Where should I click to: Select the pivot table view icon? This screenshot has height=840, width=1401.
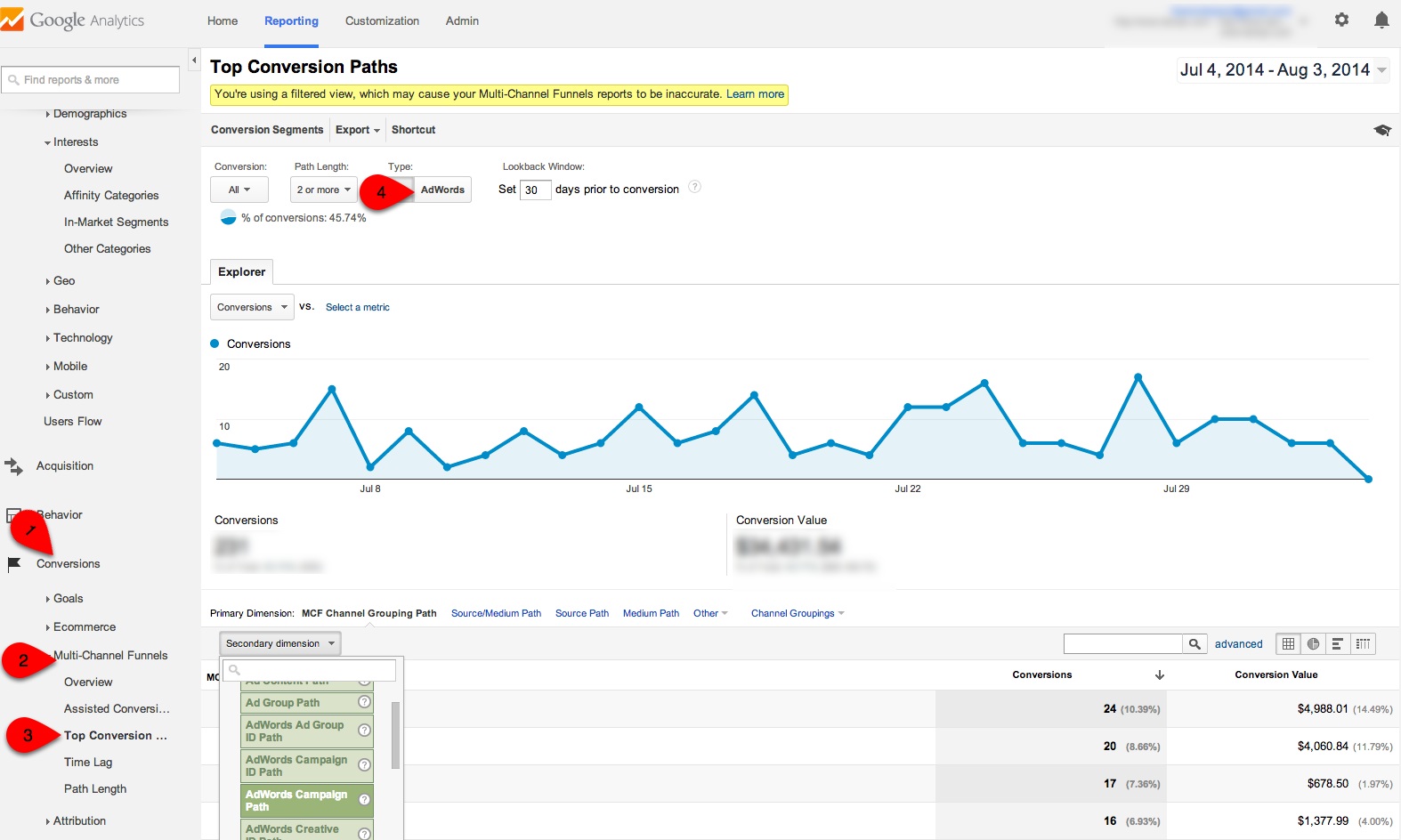[x=1363, y=644]
